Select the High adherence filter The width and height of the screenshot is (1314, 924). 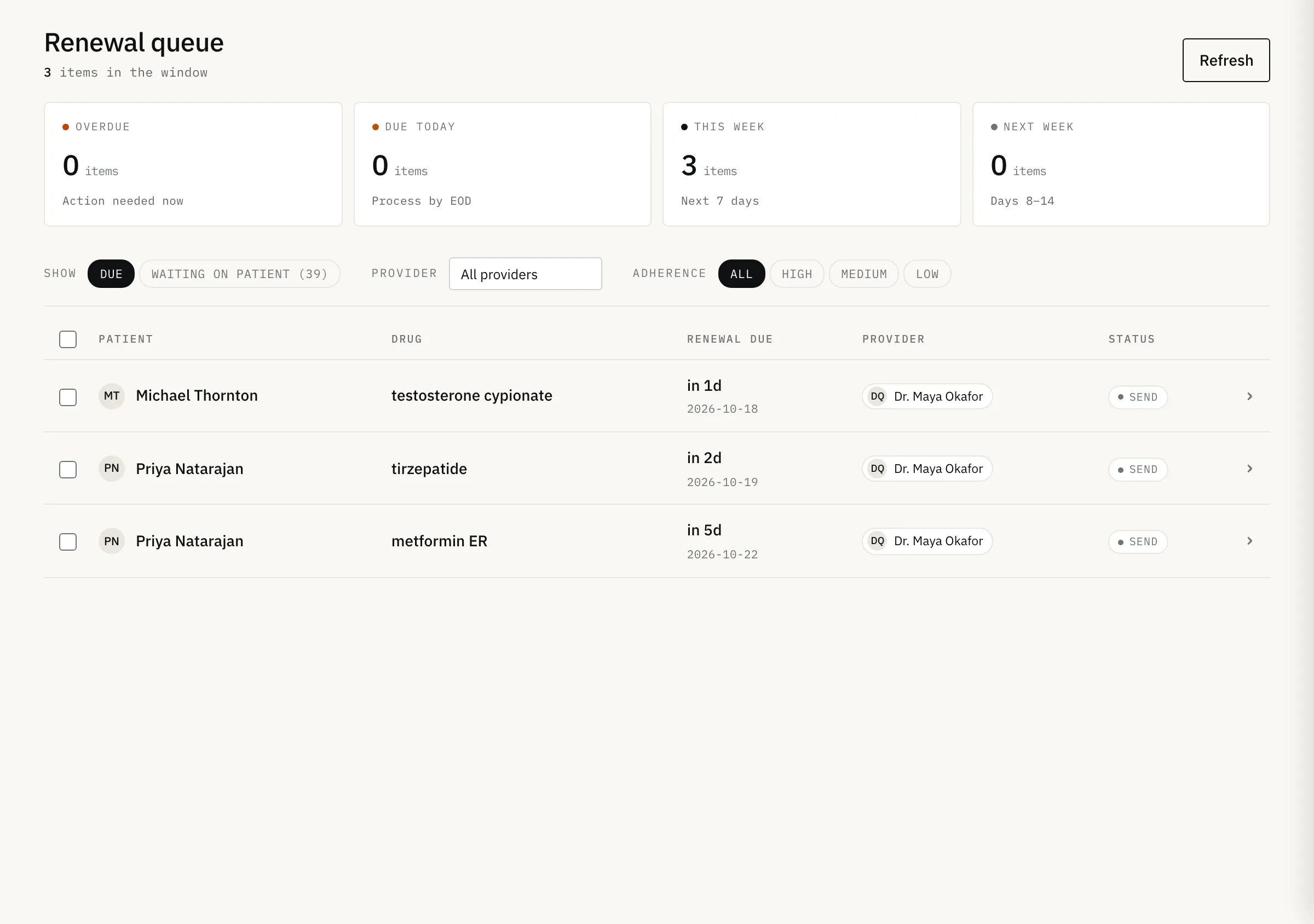pos(797,274)
